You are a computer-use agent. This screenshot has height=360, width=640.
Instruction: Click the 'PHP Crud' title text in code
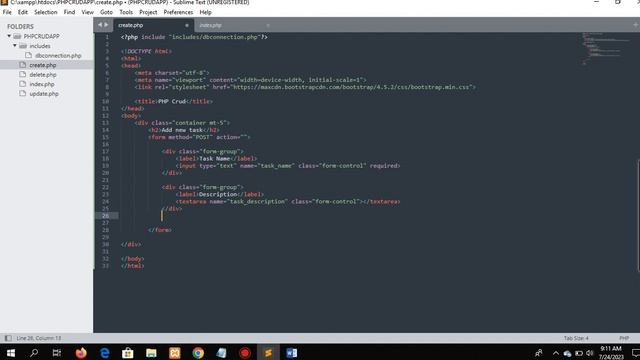tap(171, 101)
